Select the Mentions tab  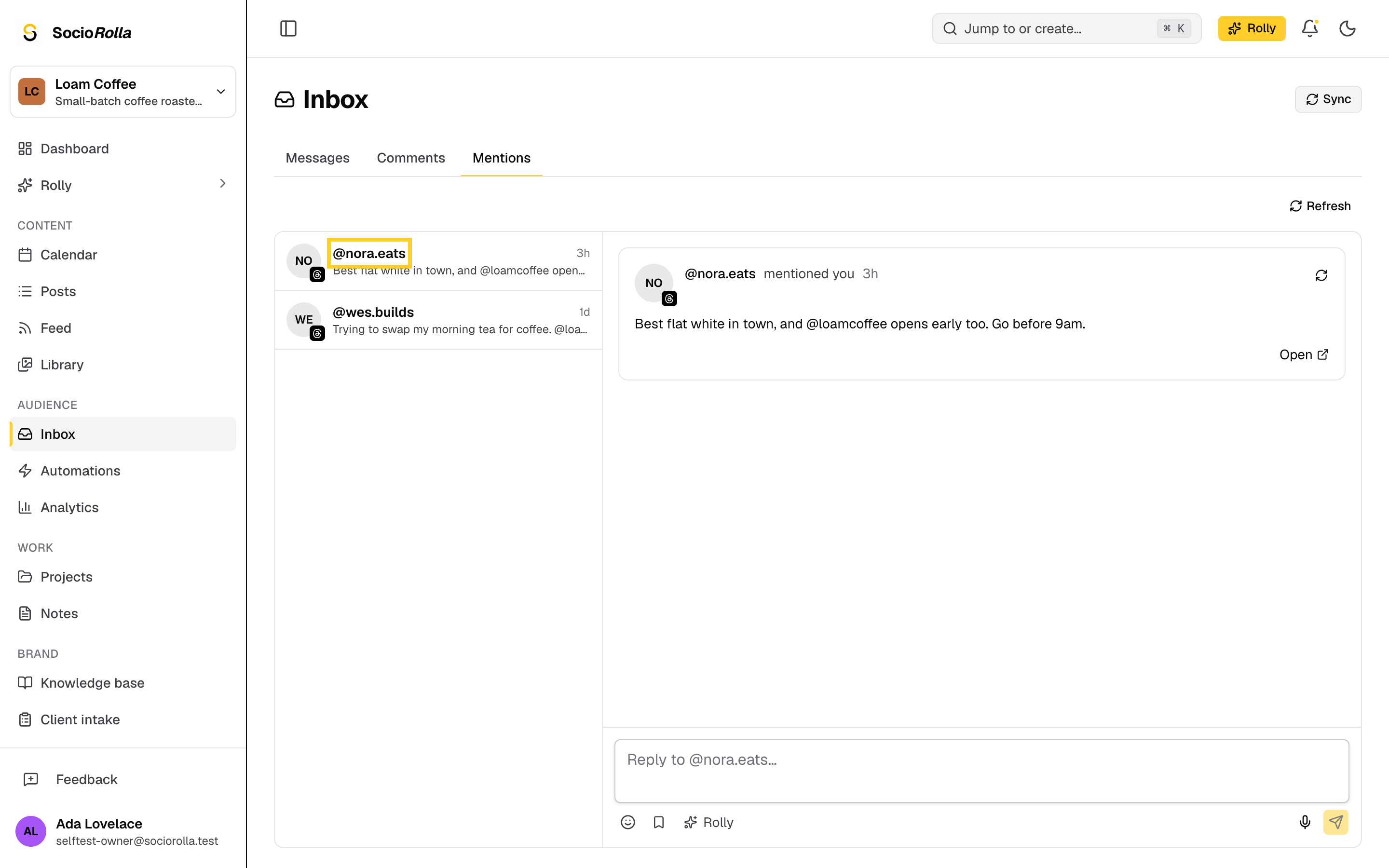pyautogui.click(x=502, y=158)
